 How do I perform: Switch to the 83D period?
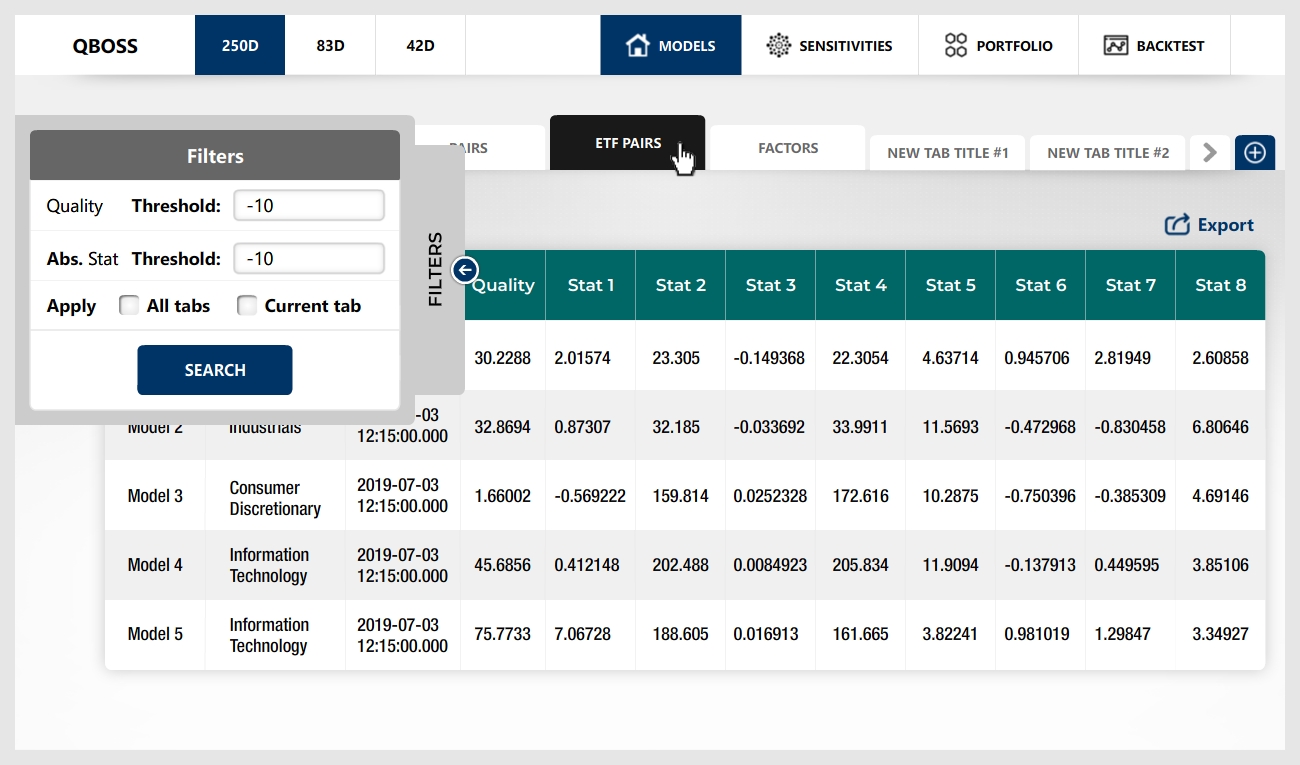pyautogui.click(x=330, y=45)
